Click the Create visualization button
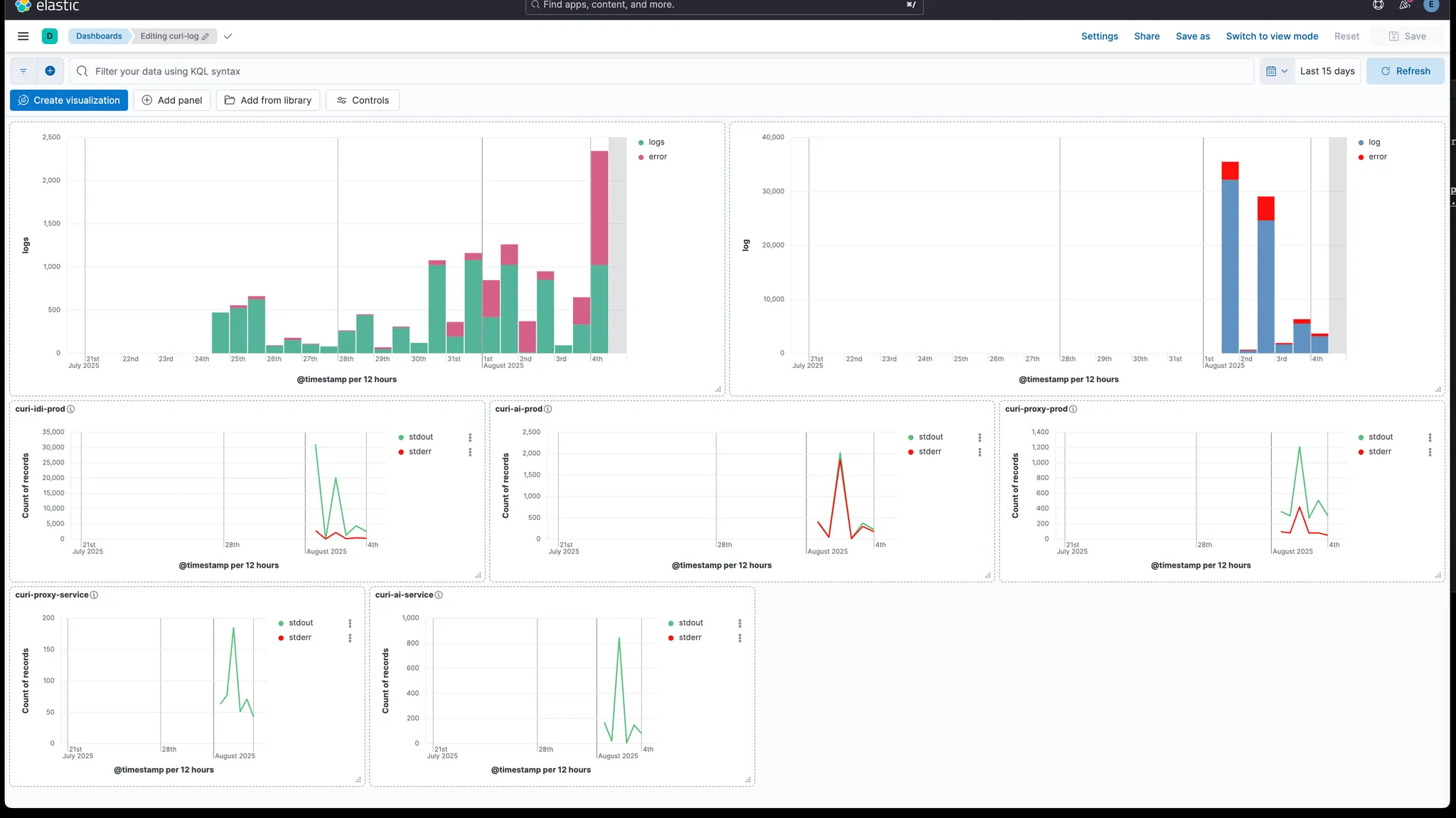 (69, 100)
